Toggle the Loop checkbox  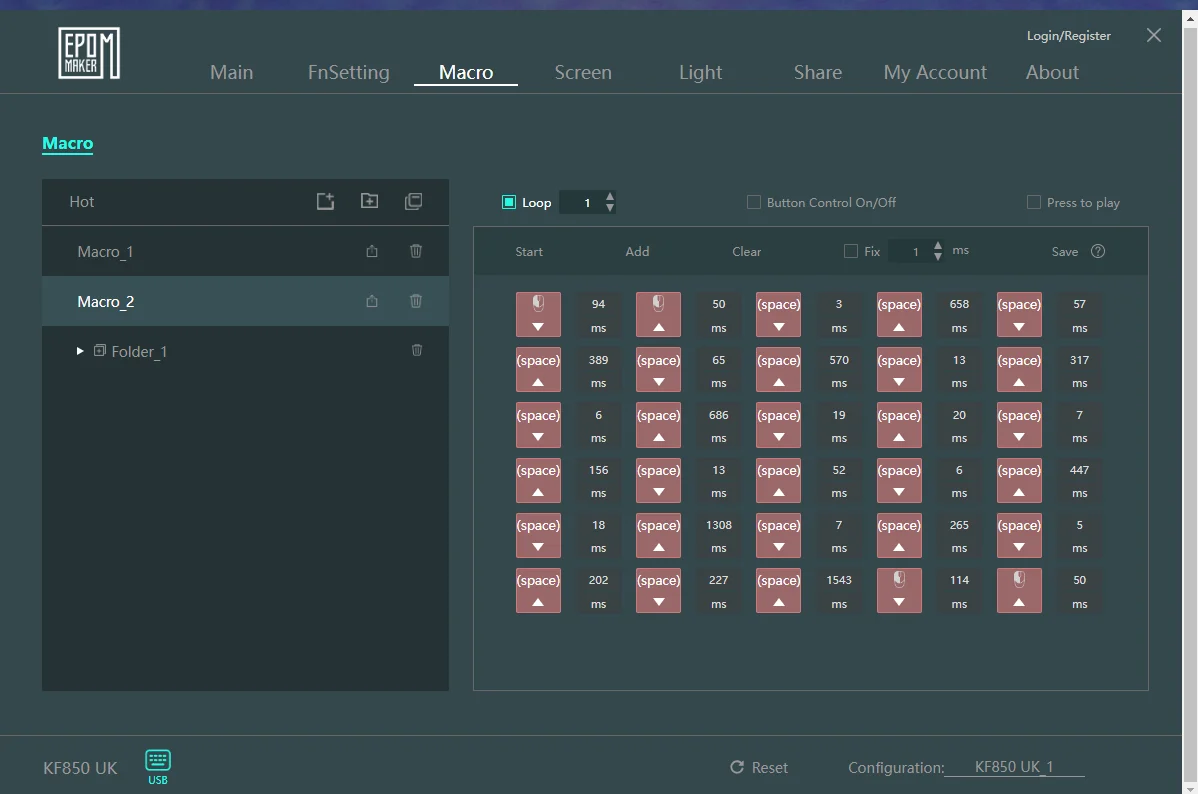(x=509, y=202)
